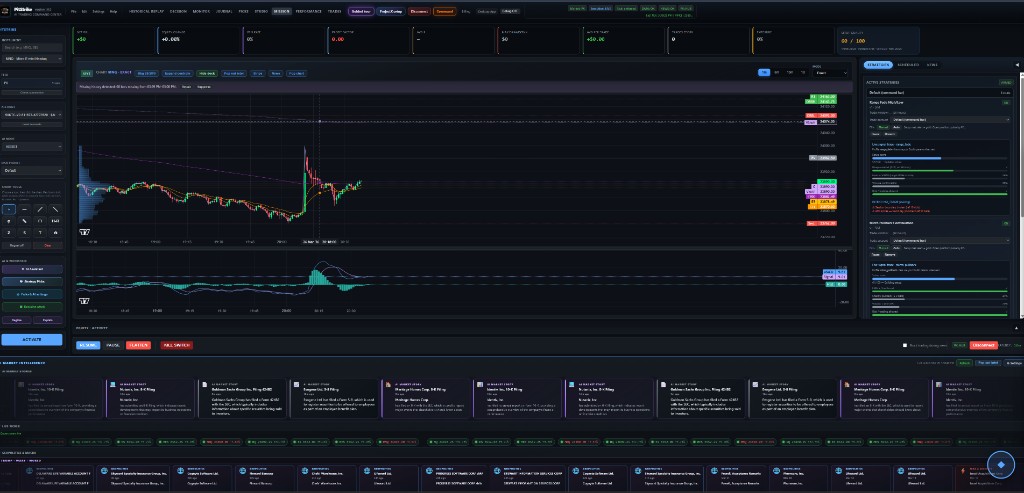Image resolution: width=1024 pixels, height=493 pixels.
Task: Open the chart mode dropdown beside timeframes
Action: click(x=831, y=73)
